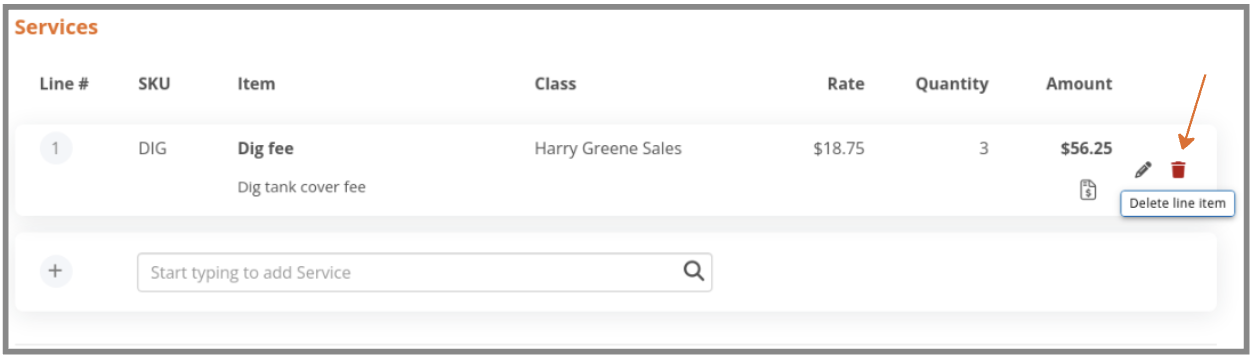Image resolution: width=1254 pixels, height=360 pixels.
Task: Delete the Dig fee line item
Action: (x=1178, y=170)
